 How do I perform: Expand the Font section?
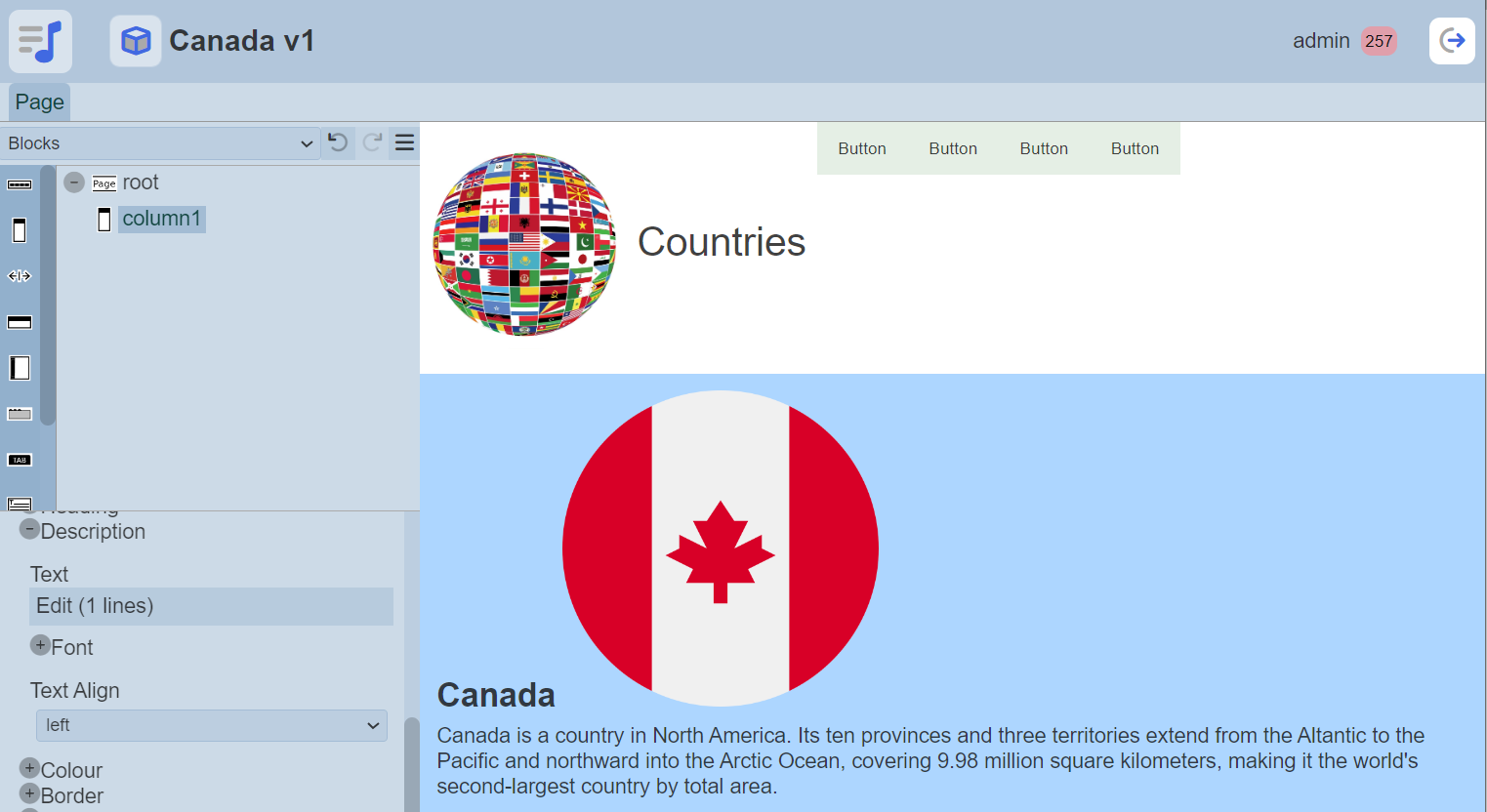point(40,645)
